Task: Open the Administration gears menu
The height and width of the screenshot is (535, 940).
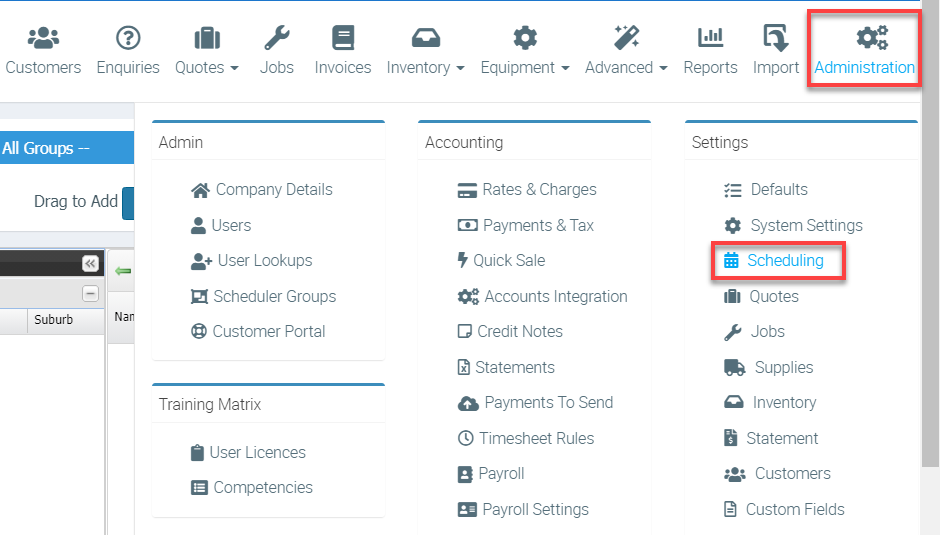Action: pos(864,51)
